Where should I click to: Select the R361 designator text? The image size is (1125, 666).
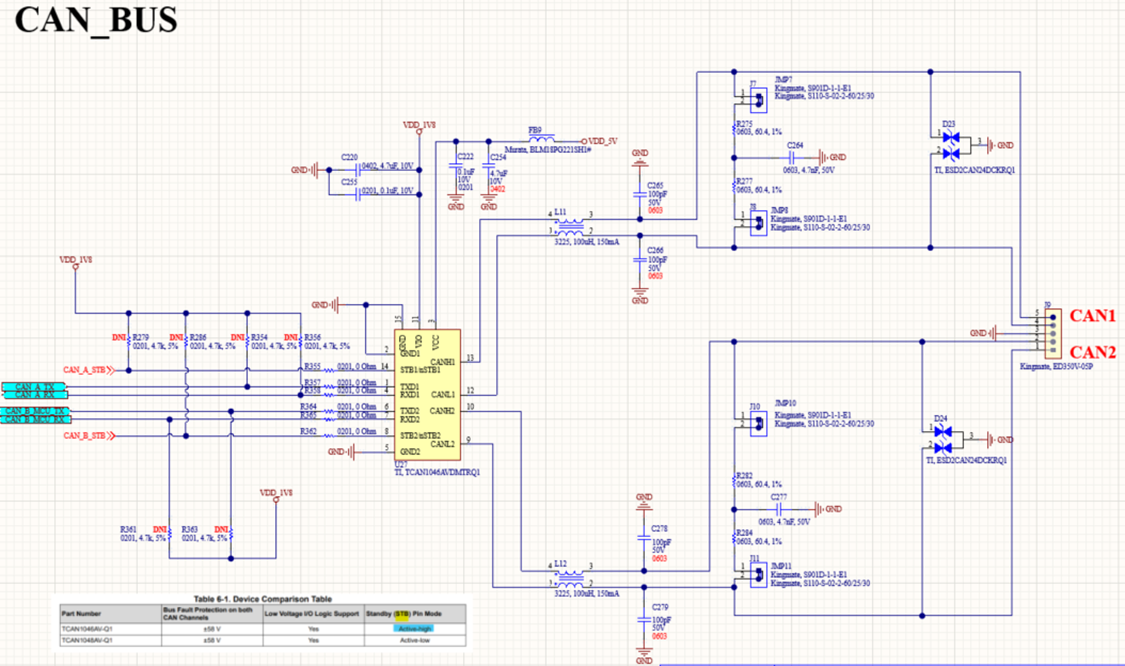[128, 530]
